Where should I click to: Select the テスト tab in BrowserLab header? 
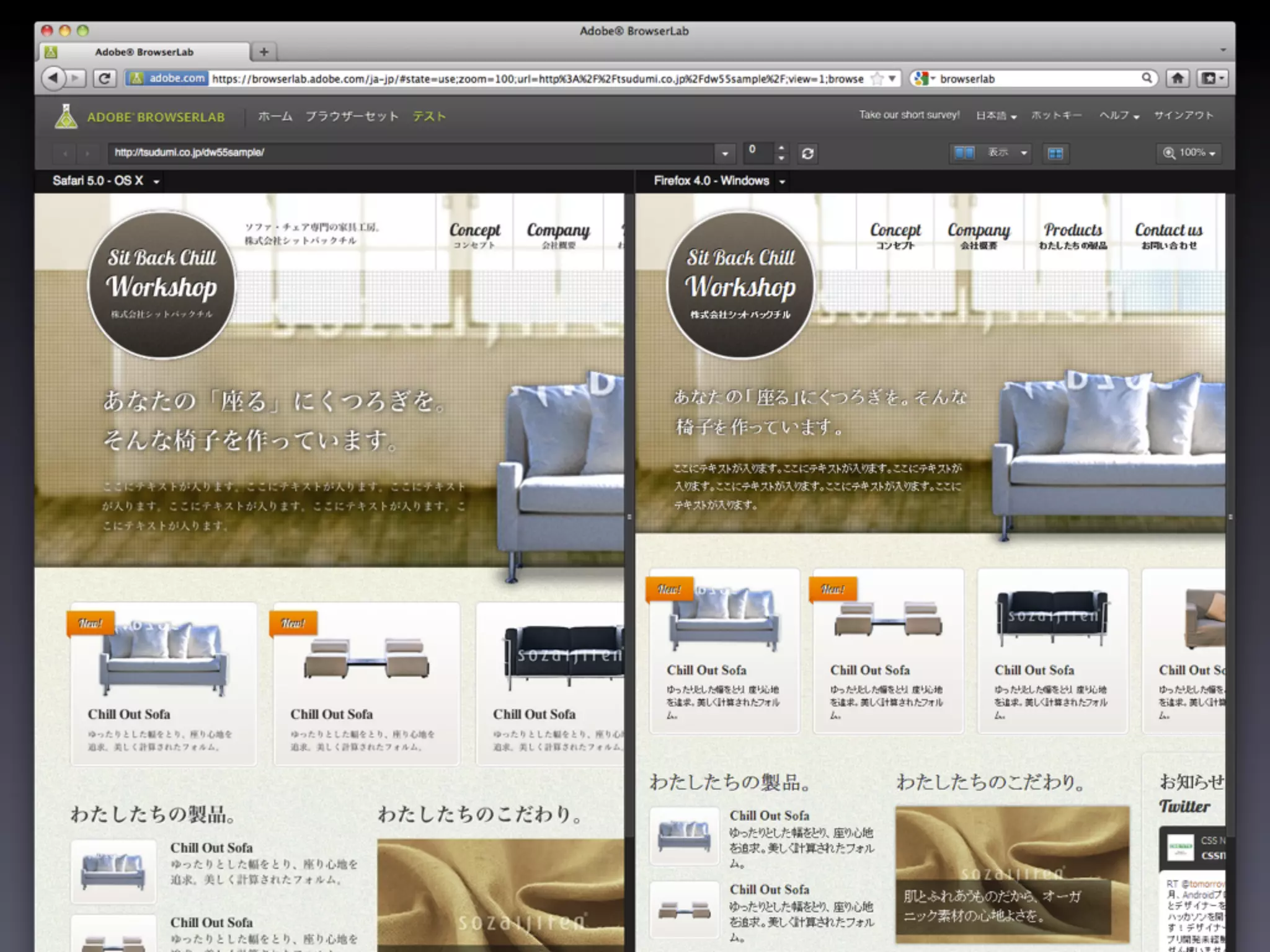429,117
